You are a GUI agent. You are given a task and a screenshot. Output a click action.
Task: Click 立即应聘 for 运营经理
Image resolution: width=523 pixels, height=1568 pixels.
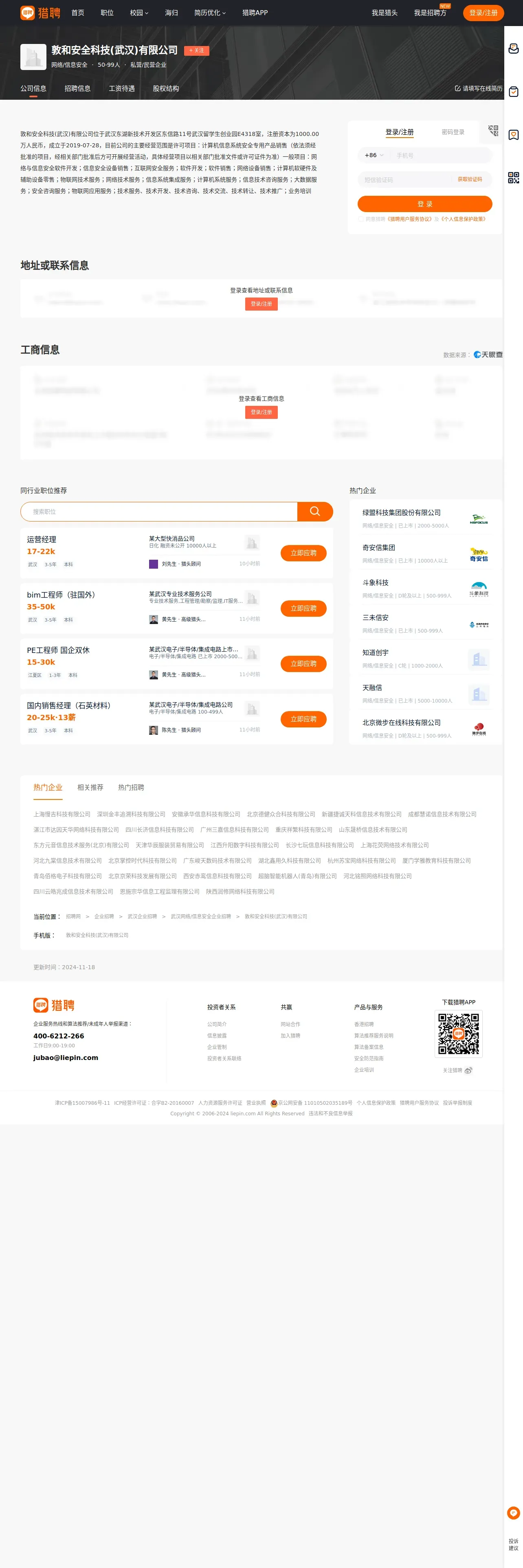point(303,553)
